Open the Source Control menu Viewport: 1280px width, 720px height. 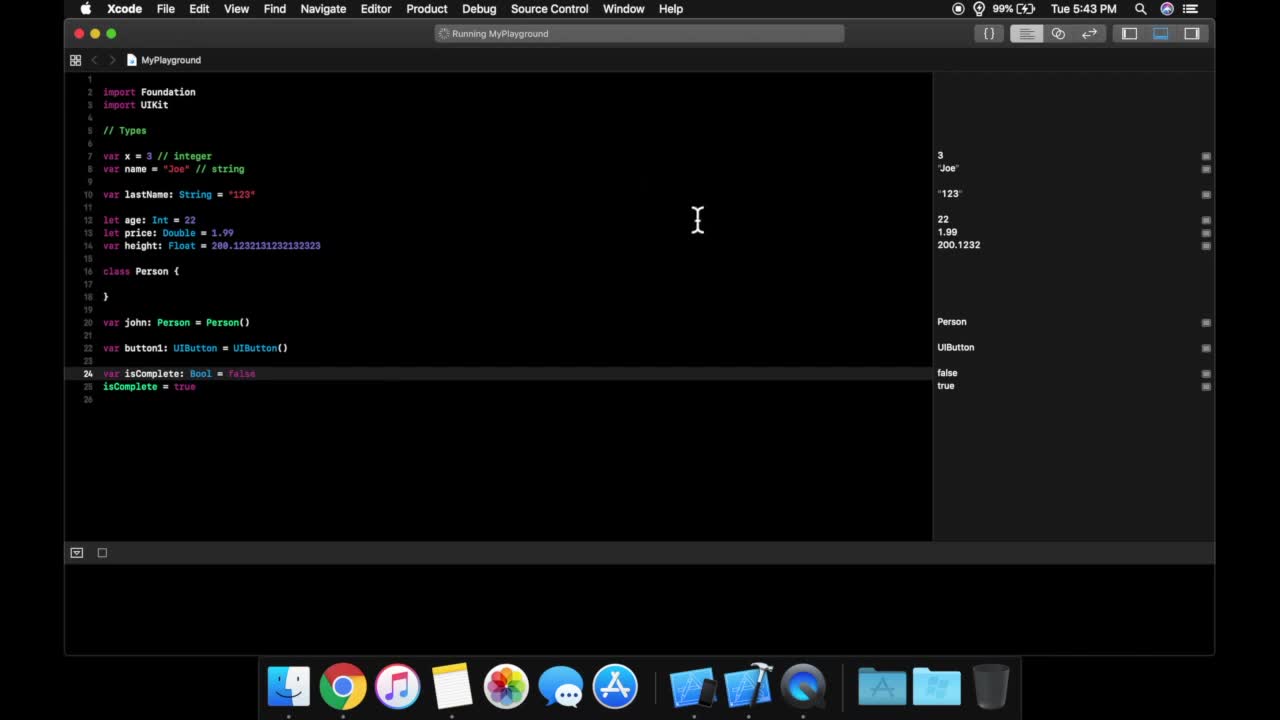(x=549, y=9)
